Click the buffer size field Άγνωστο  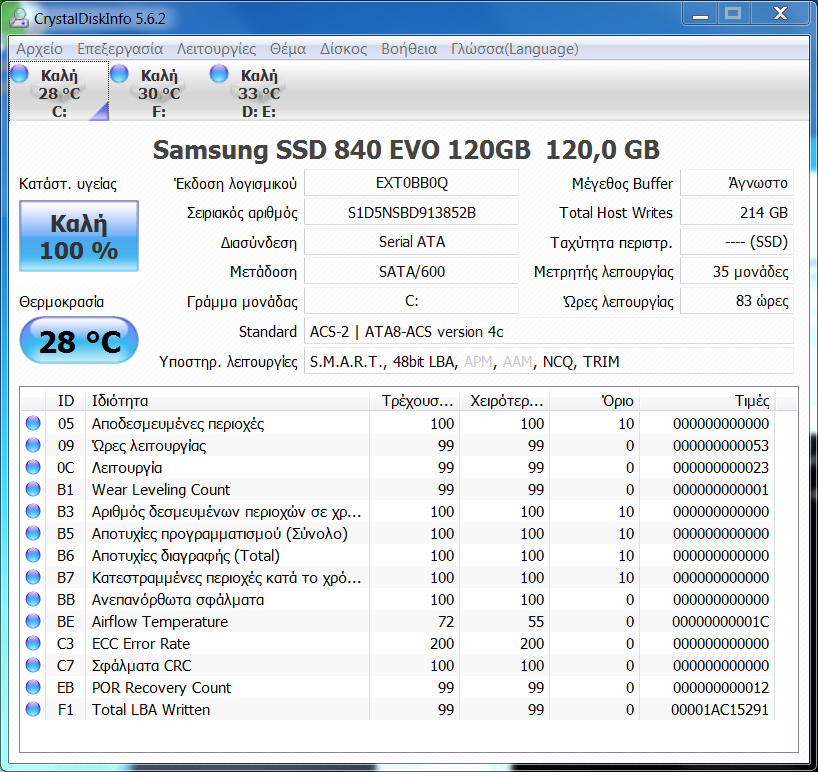pos(737,183)
